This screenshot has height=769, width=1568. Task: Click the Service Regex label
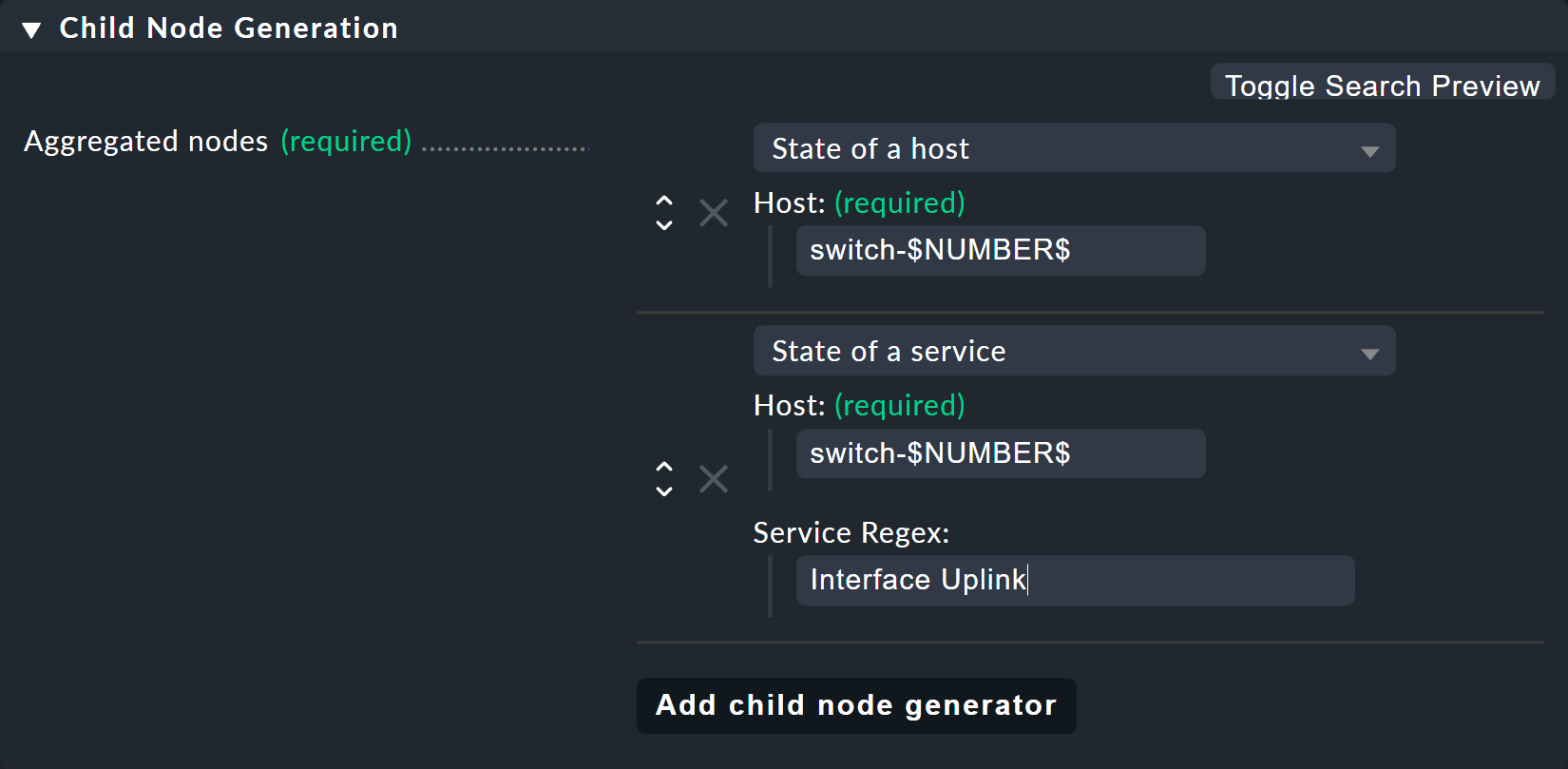click(851, 533)
